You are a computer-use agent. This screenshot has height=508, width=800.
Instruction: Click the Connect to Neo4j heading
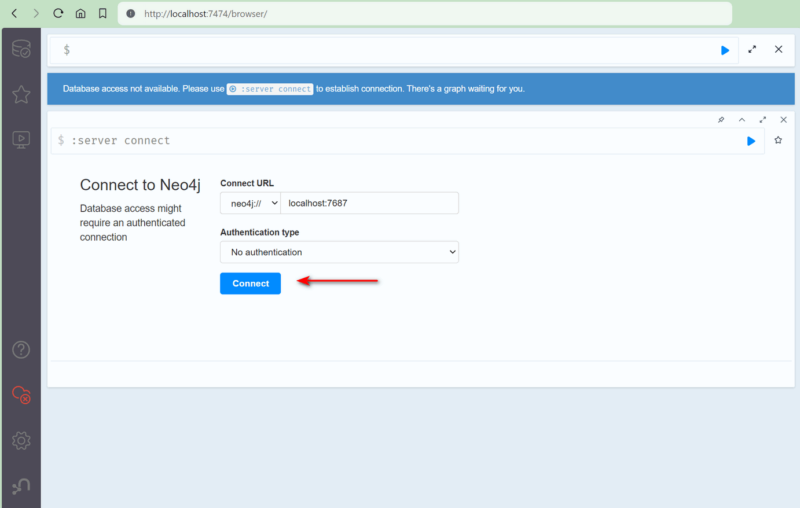[x=140, y=185]
